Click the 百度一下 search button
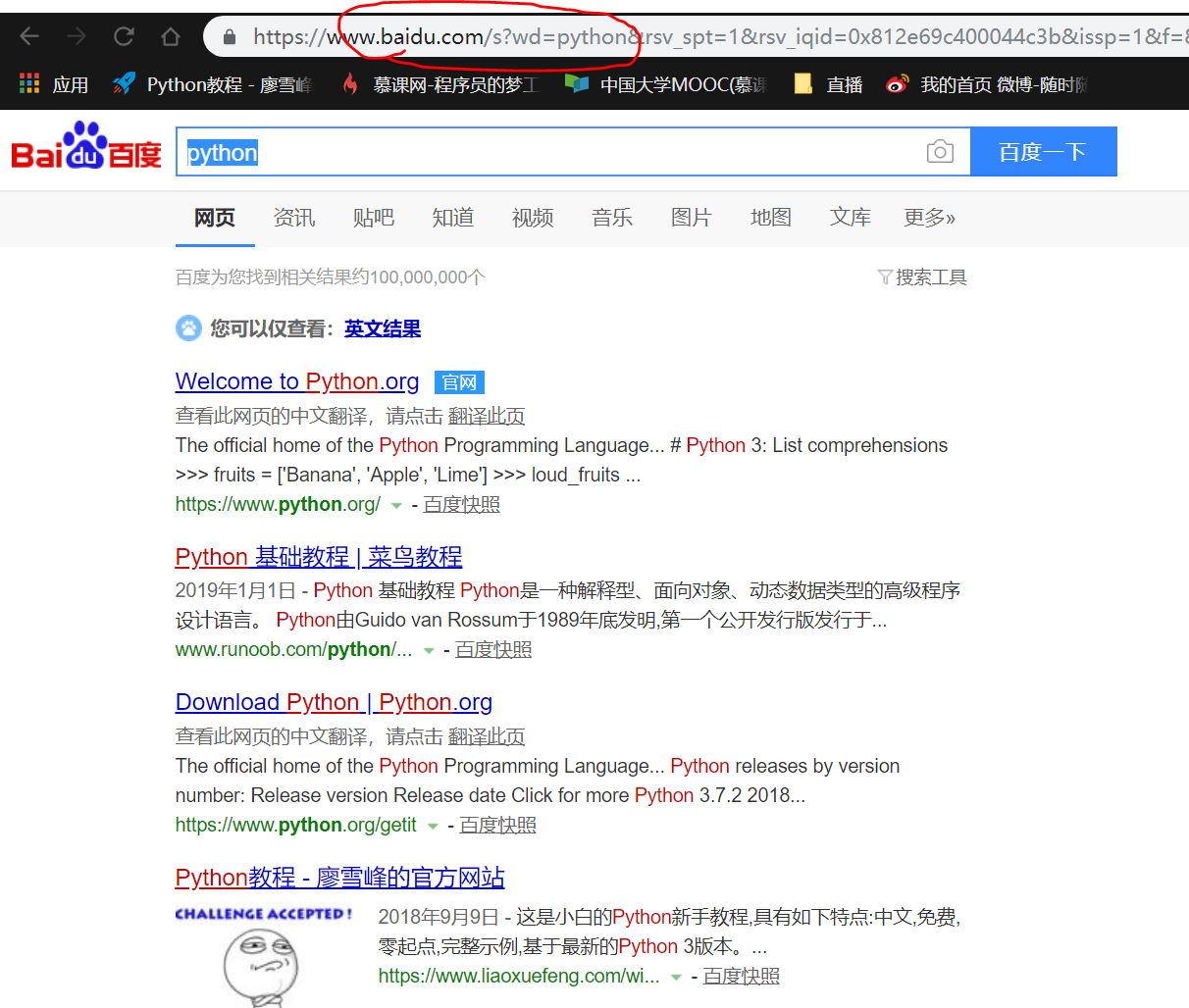The width and height of the screenshot is (1189, 1008). click(1044, 151)
